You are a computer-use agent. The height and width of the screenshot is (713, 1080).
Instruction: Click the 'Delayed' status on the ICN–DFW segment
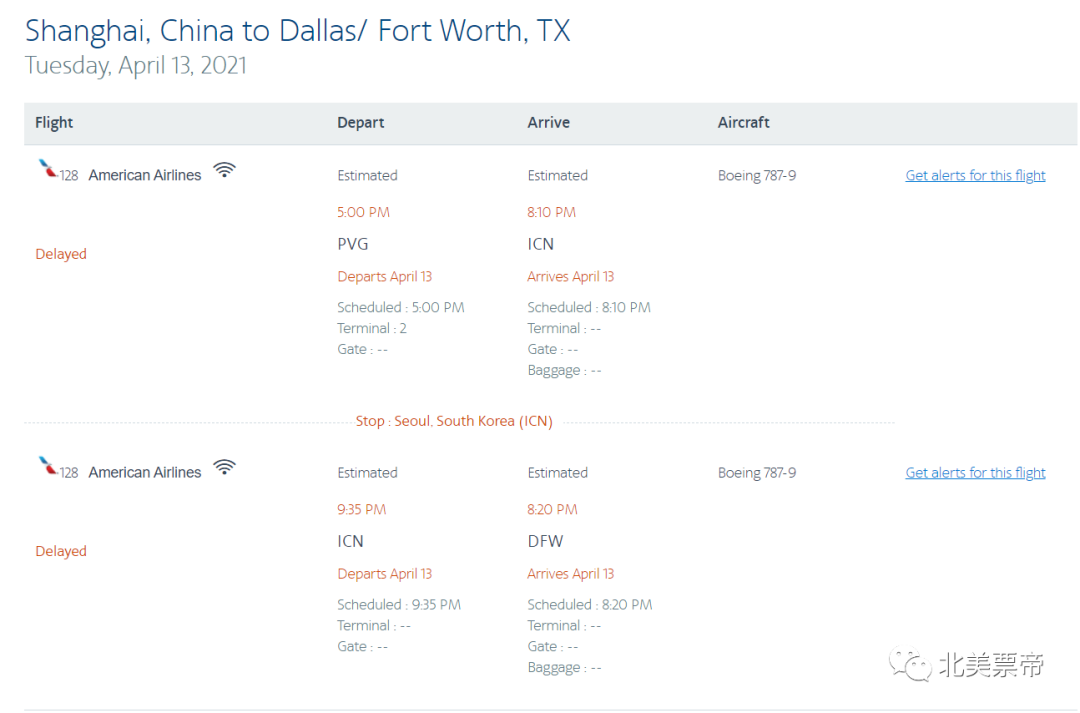coord(61,551)
